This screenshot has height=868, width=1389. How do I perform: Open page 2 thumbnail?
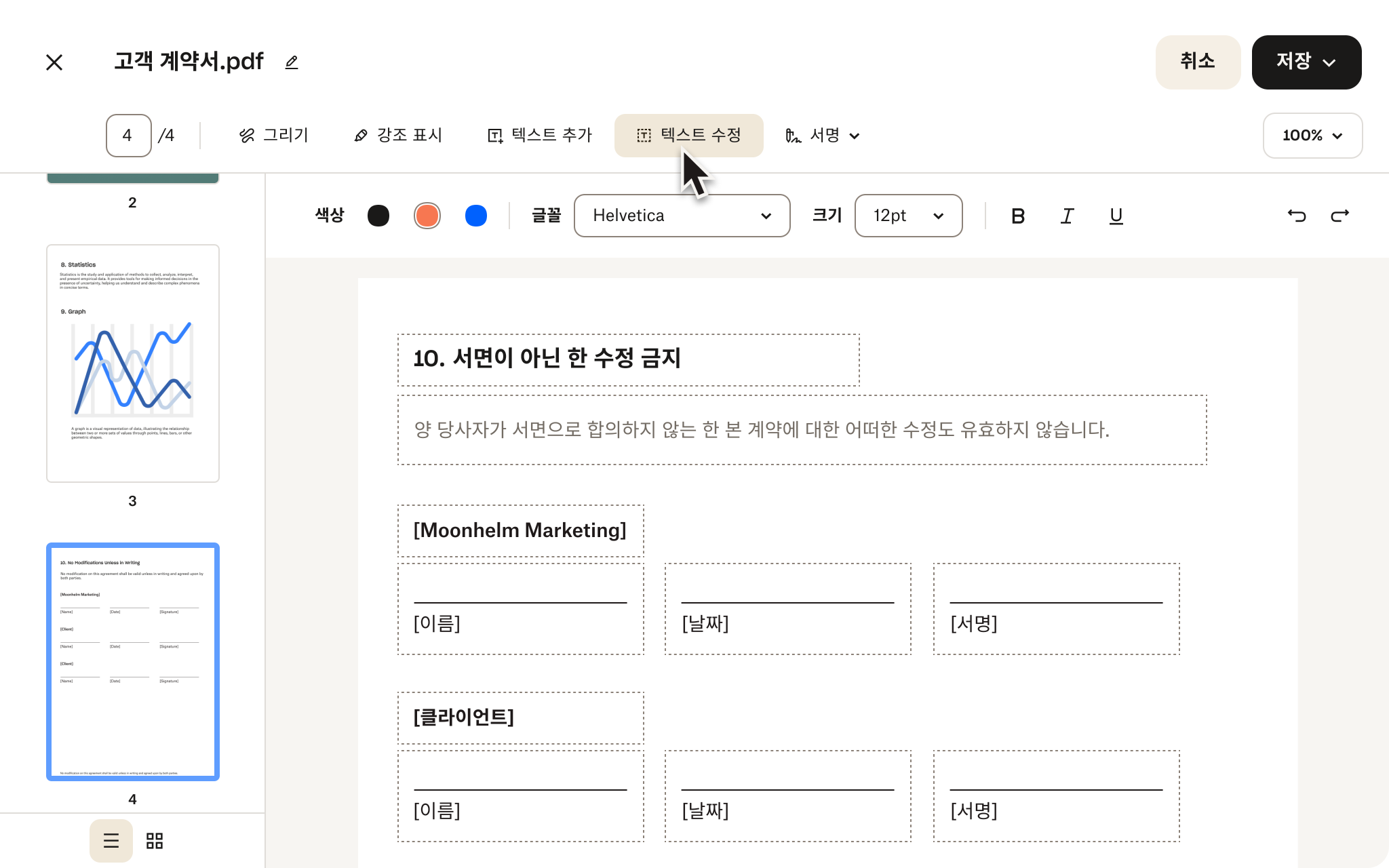pyautogui.click(x=133, y=179)
